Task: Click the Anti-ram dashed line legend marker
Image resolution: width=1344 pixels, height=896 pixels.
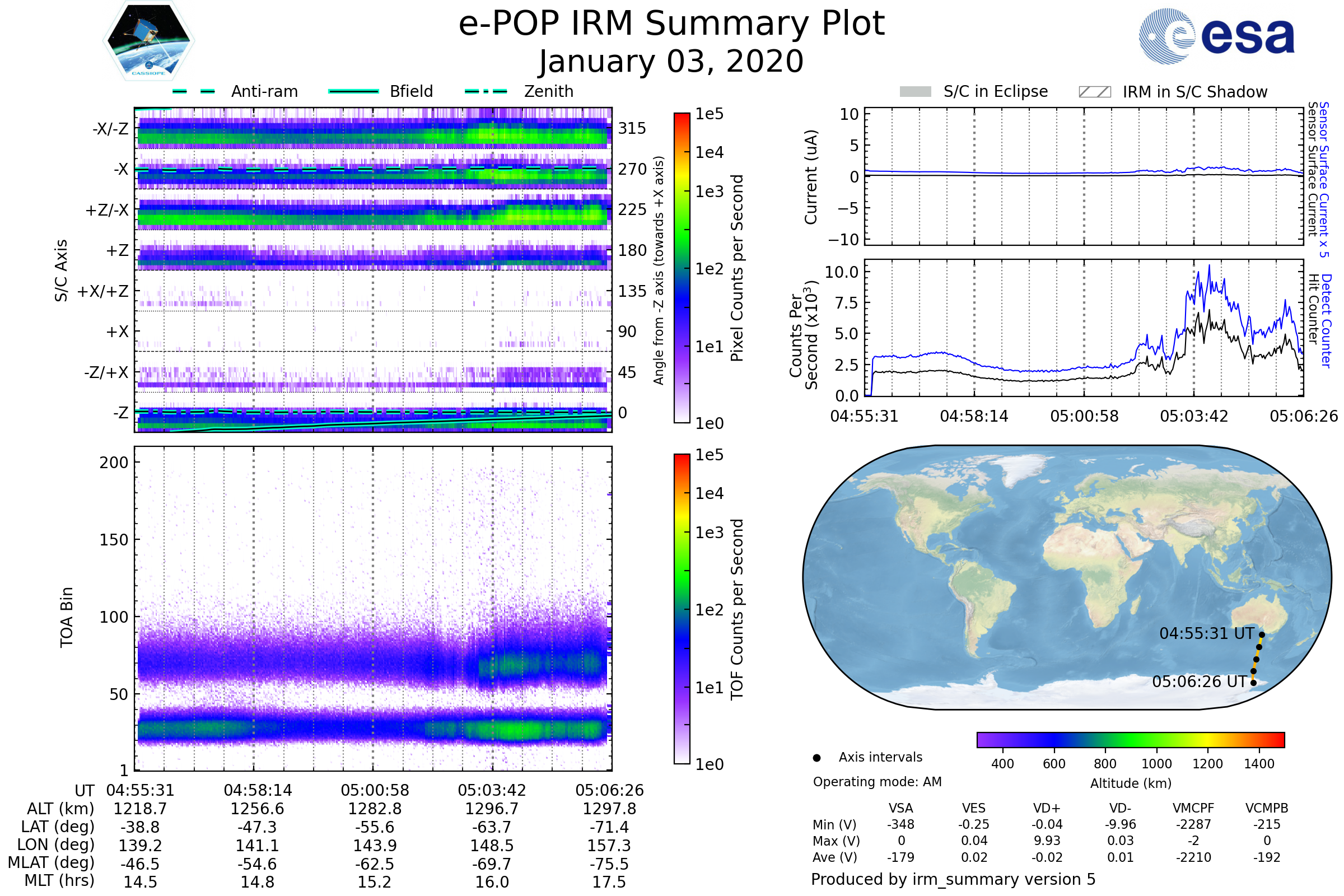Action: (194, 91)
